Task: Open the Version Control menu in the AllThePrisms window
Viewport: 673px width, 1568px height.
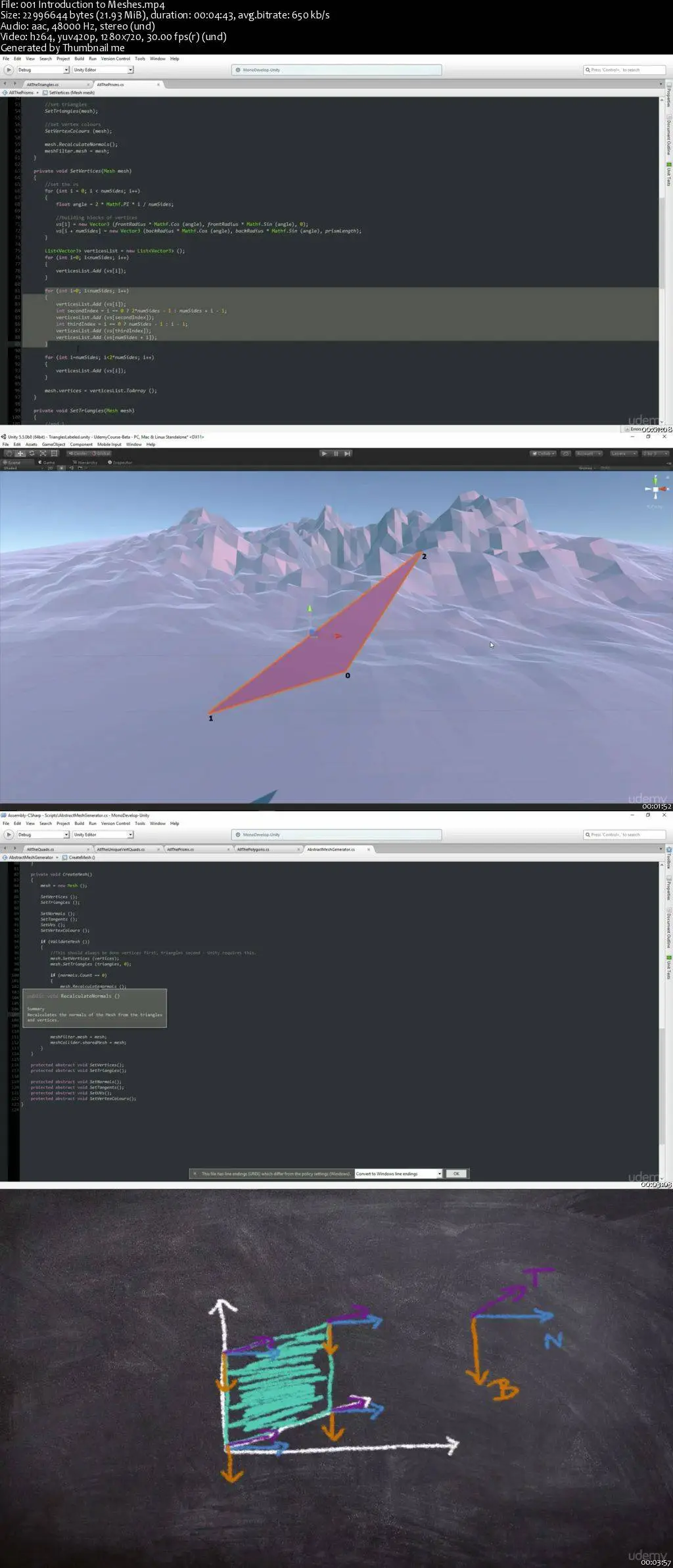Action: pyautogui.click(x=116, y=58)
